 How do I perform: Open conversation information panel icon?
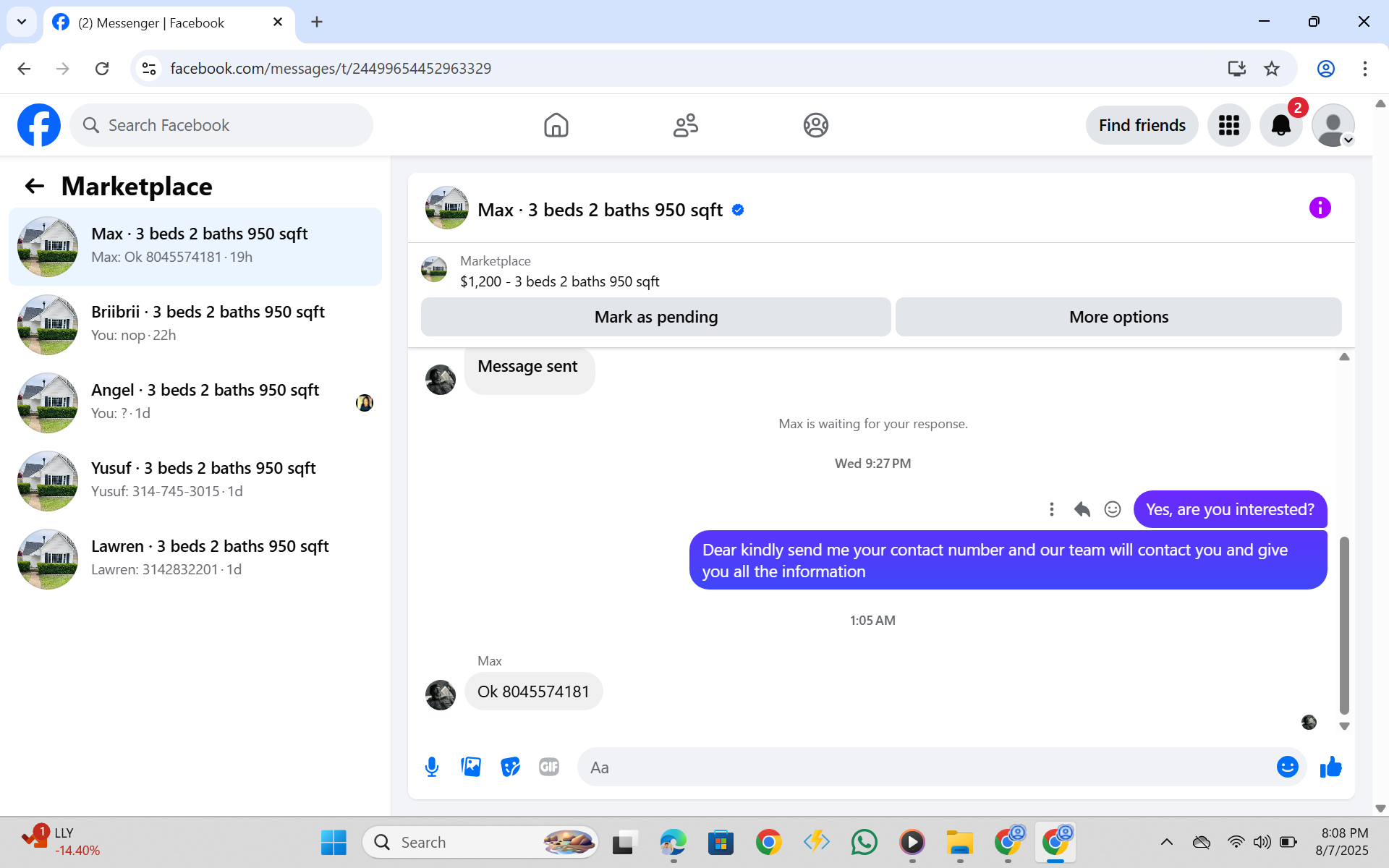pos(1320,208)
